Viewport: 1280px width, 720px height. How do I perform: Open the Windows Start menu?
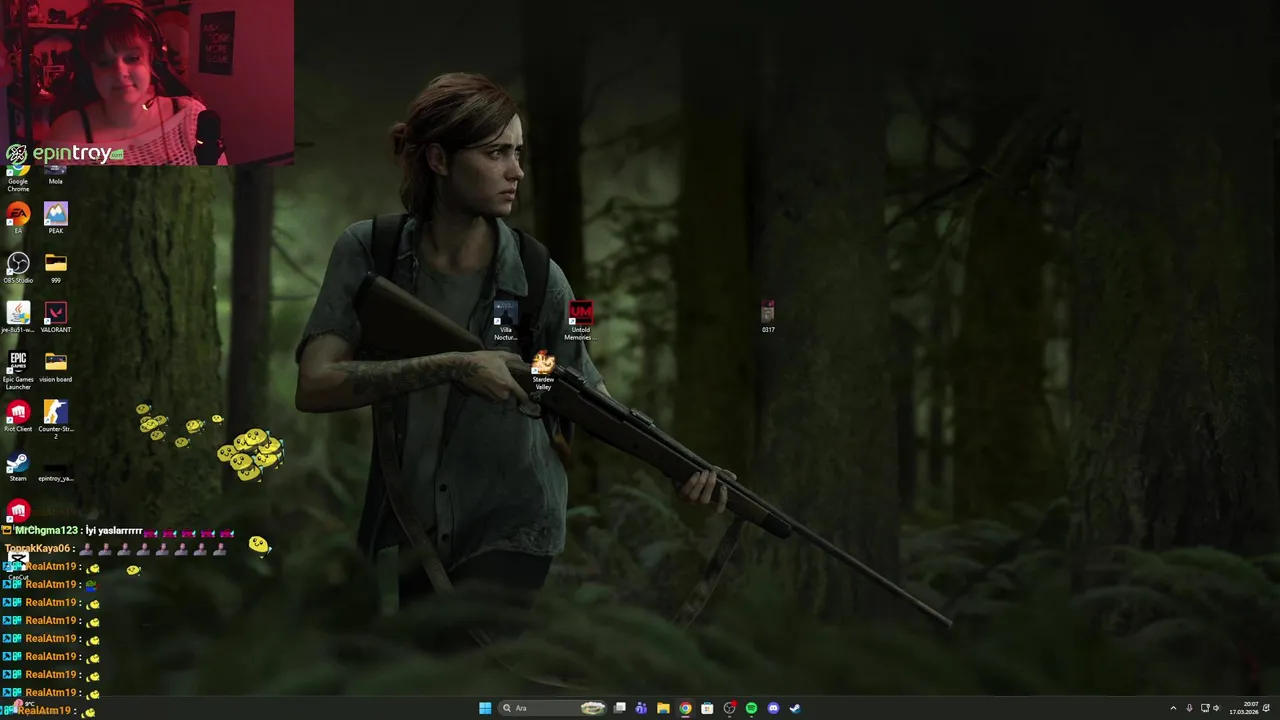[485, 708]
